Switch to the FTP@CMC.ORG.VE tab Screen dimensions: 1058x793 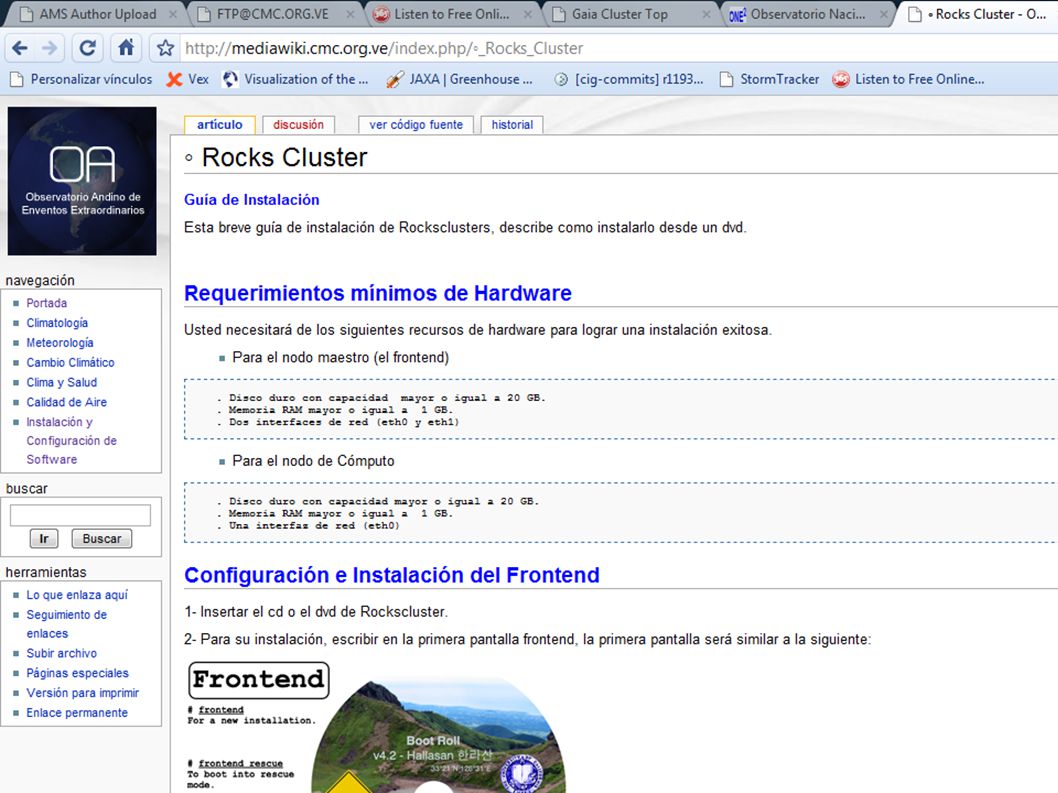tap(273, 14)
